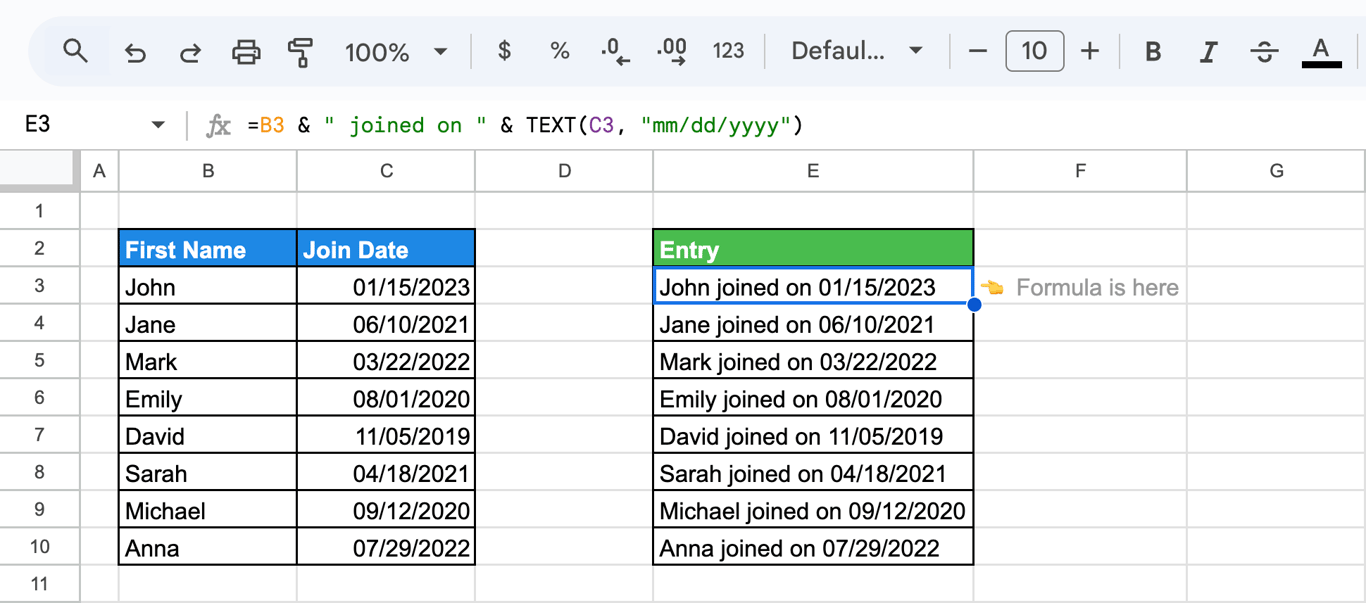Screen dimensions: 1366x603
Task: Click the Join Date header cell
Action: tap(386, 249)
